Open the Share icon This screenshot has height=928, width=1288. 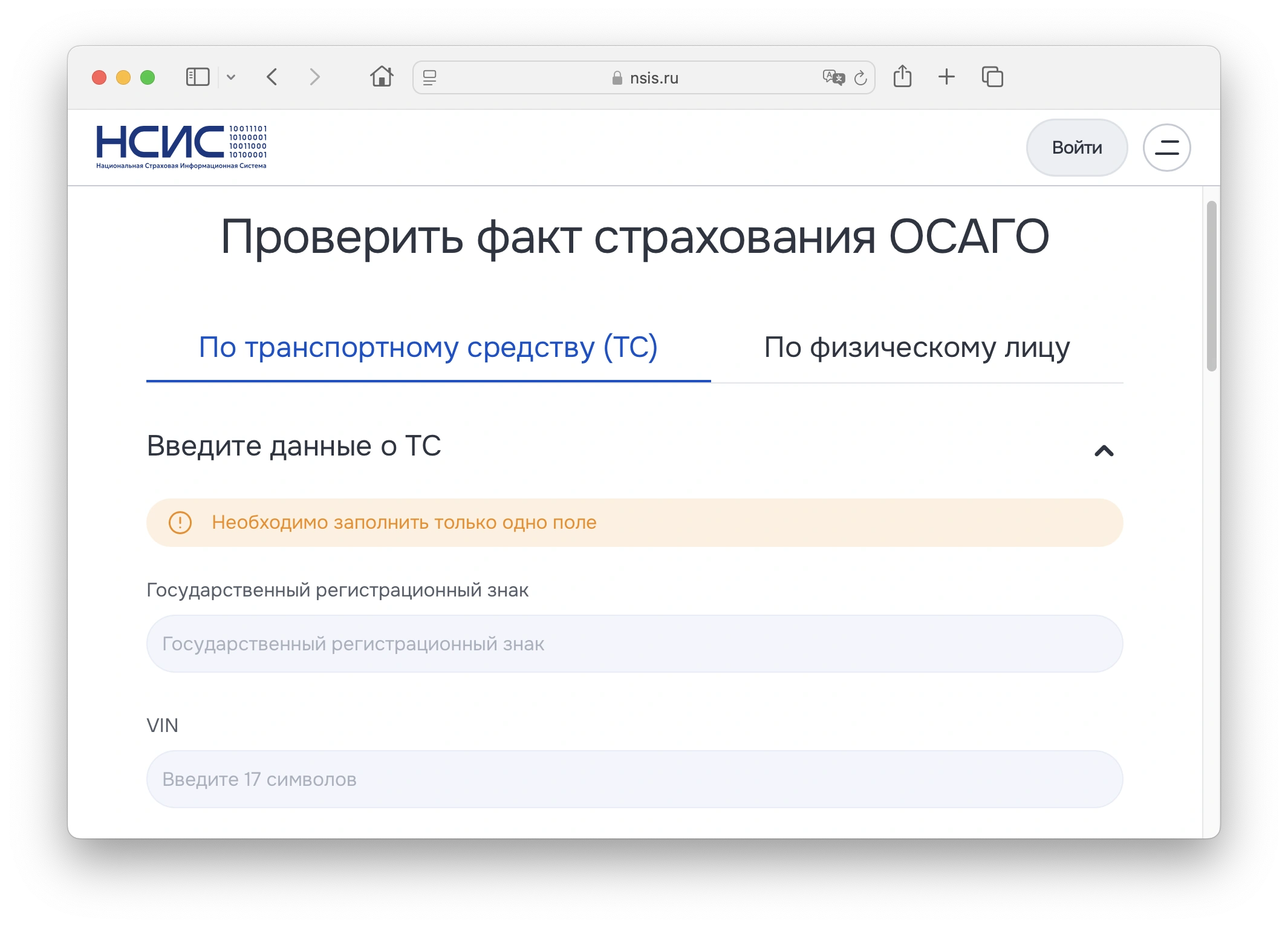click(x=902, y=77)
